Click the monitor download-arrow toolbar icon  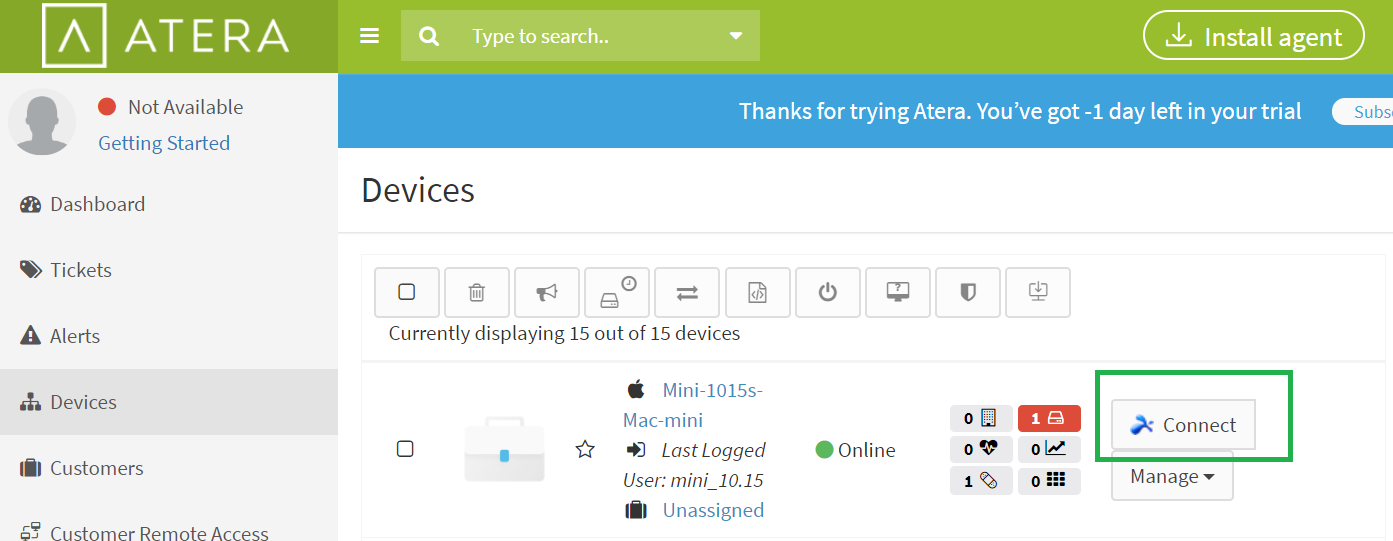pyautogui.click(x=1038, y=292)
